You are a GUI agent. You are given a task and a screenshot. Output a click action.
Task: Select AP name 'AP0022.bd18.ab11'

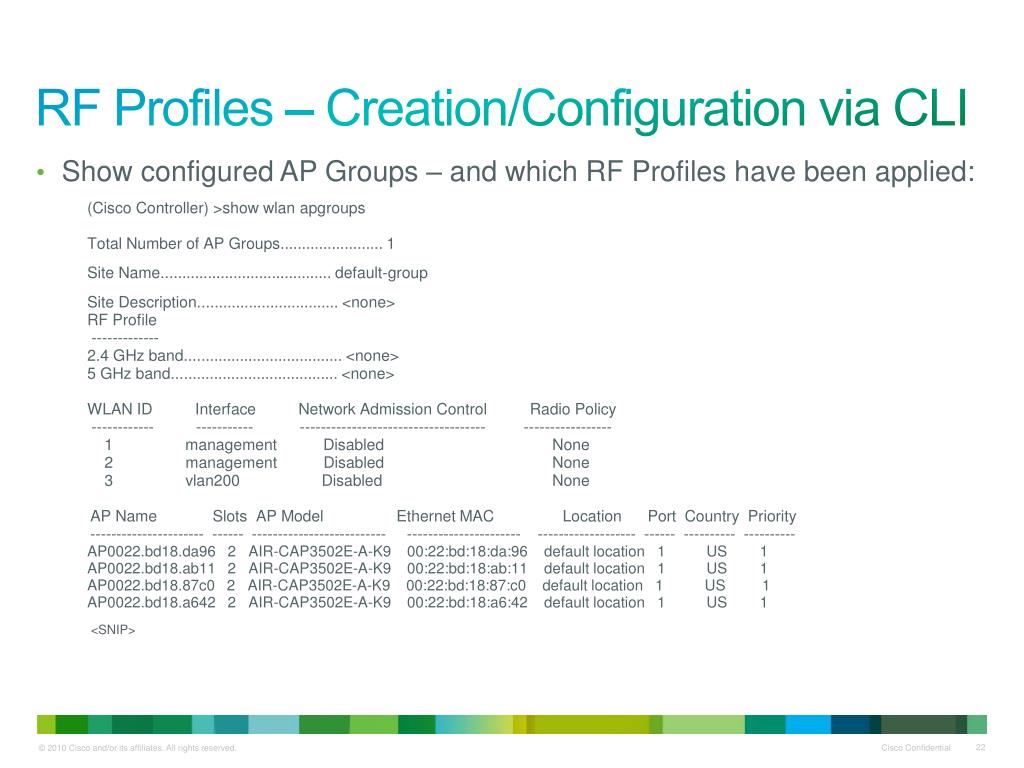[x=151, y=568]
